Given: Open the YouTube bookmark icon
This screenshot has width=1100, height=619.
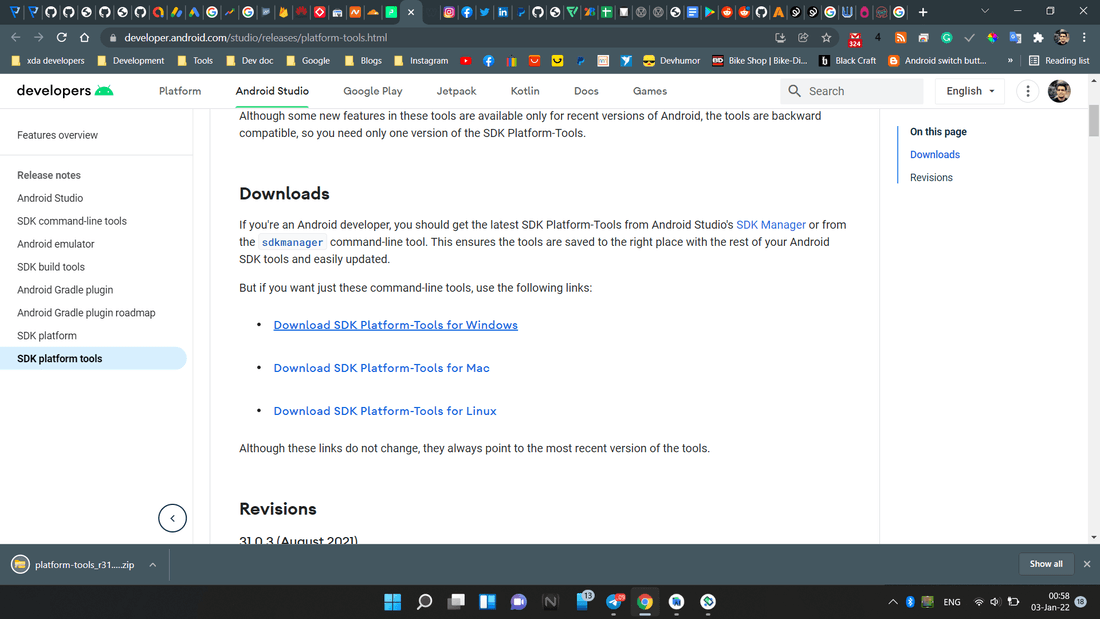Looking at the screenshot, I should (x=465, y=61).
